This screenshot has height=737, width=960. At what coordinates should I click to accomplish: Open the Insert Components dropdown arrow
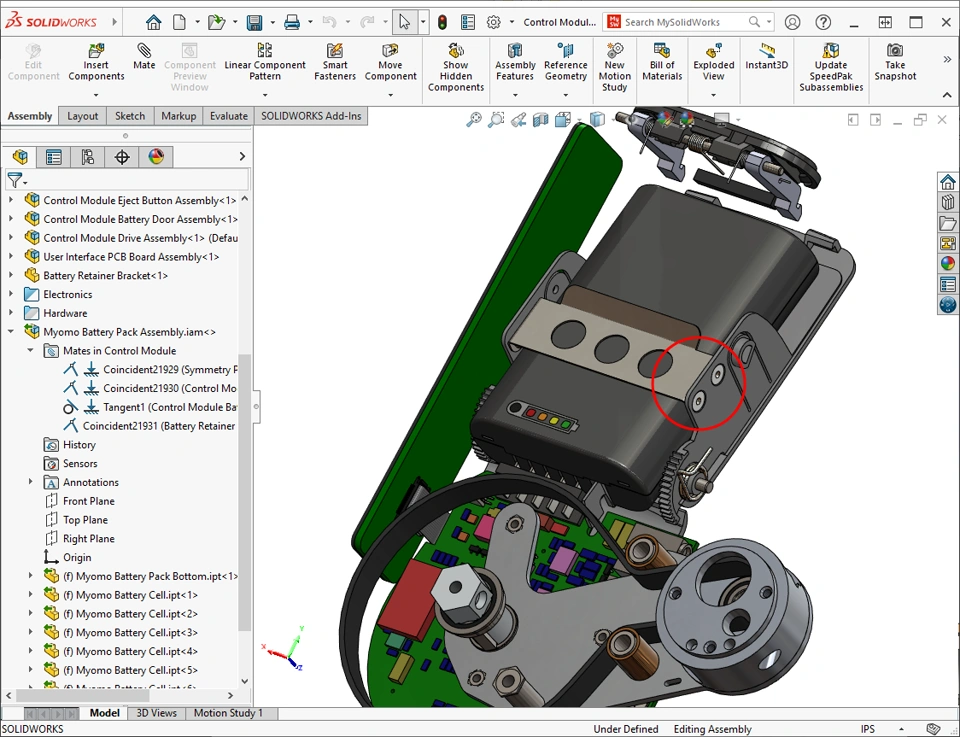pos(96,96)
